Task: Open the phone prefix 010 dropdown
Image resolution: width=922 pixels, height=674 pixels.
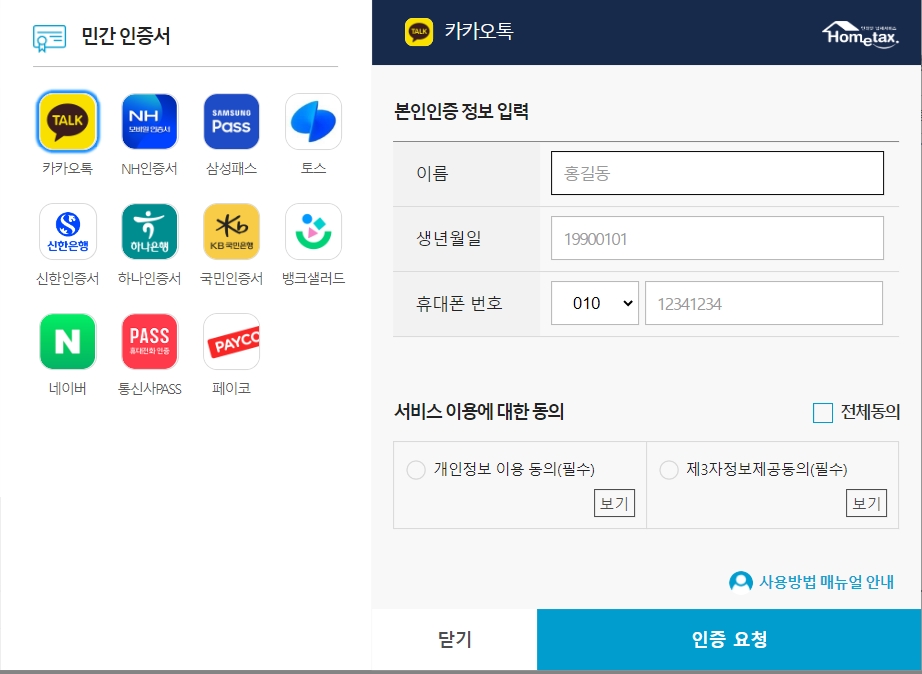Action: coord(594,303)
